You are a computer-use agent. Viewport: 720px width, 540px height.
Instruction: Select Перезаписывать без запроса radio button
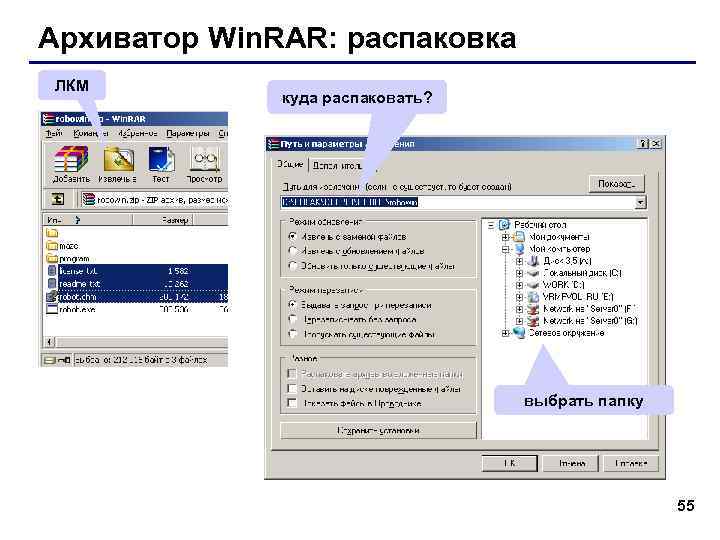click(292, 320)
